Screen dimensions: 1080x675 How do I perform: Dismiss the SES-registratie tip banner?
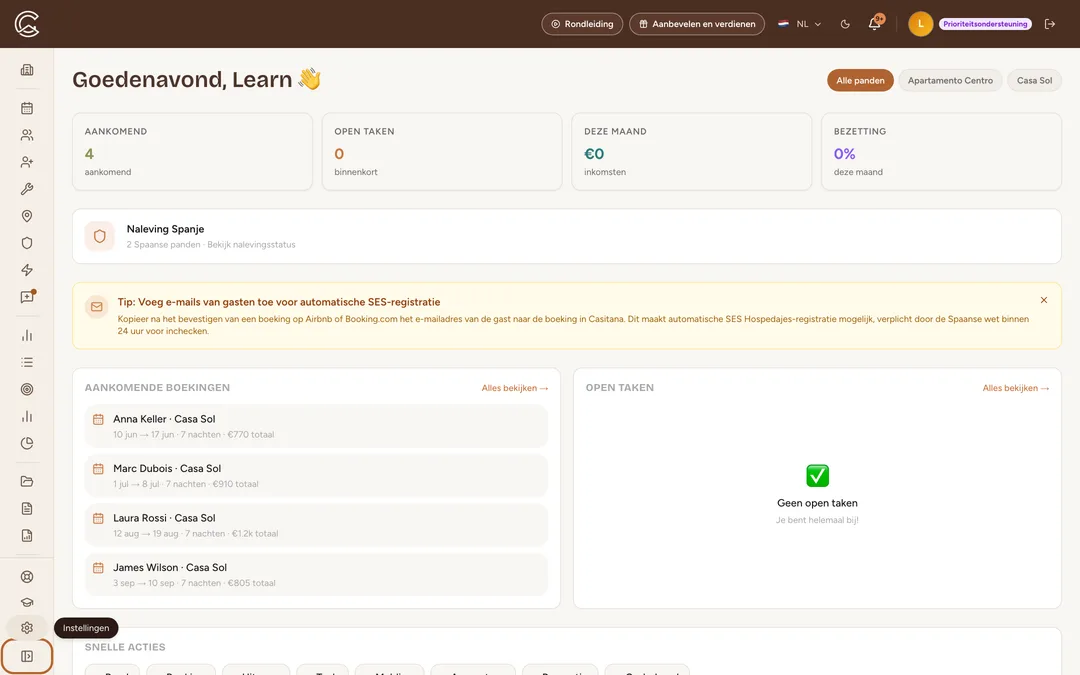[1043, 300]
